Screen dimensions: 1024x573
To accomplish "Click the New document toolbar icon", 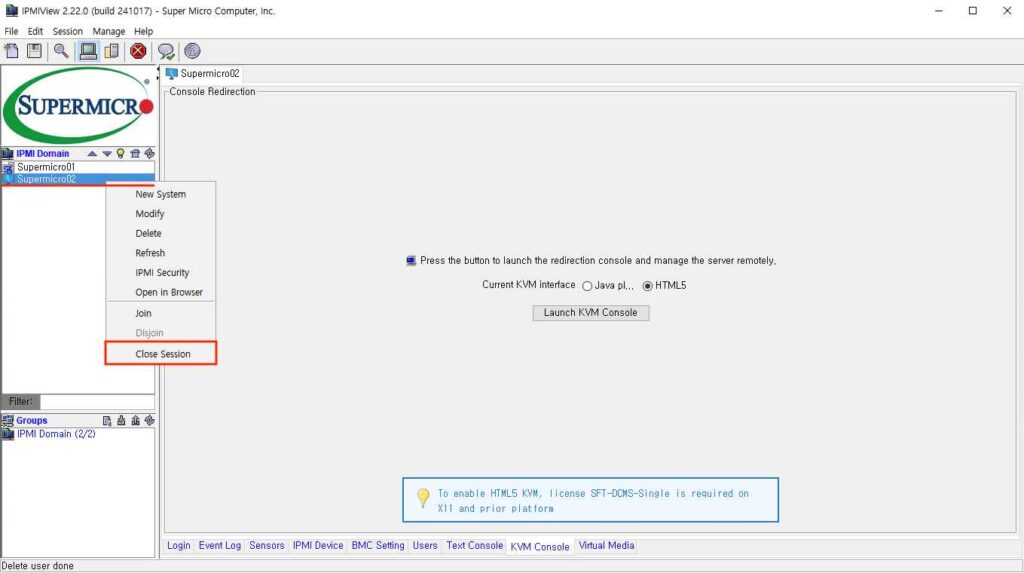I will click(12, 51).
